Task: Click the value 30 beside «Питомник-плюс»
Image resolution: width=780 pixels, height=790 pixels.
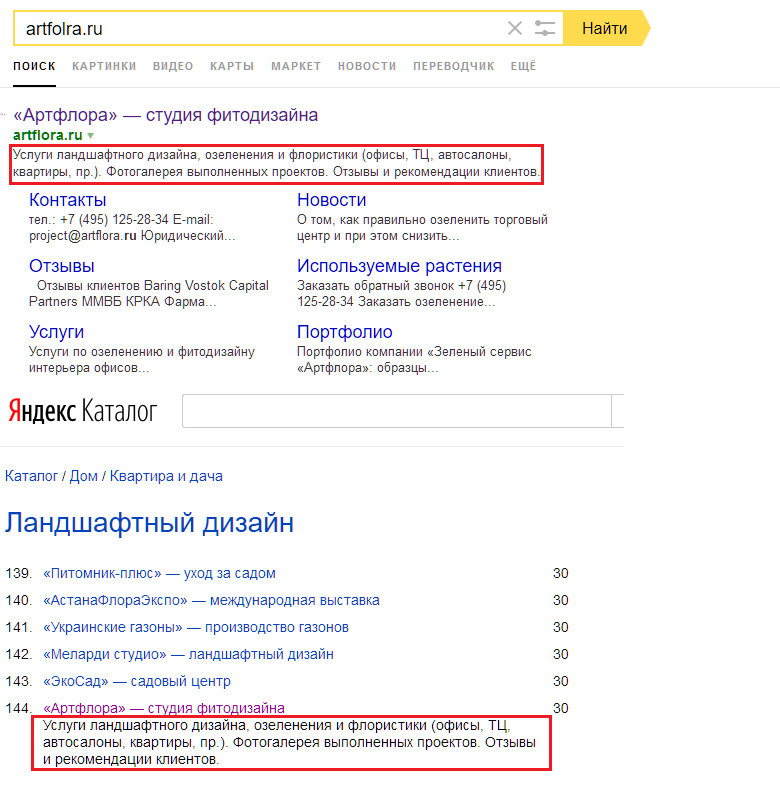Action: (x=561, y=573)
